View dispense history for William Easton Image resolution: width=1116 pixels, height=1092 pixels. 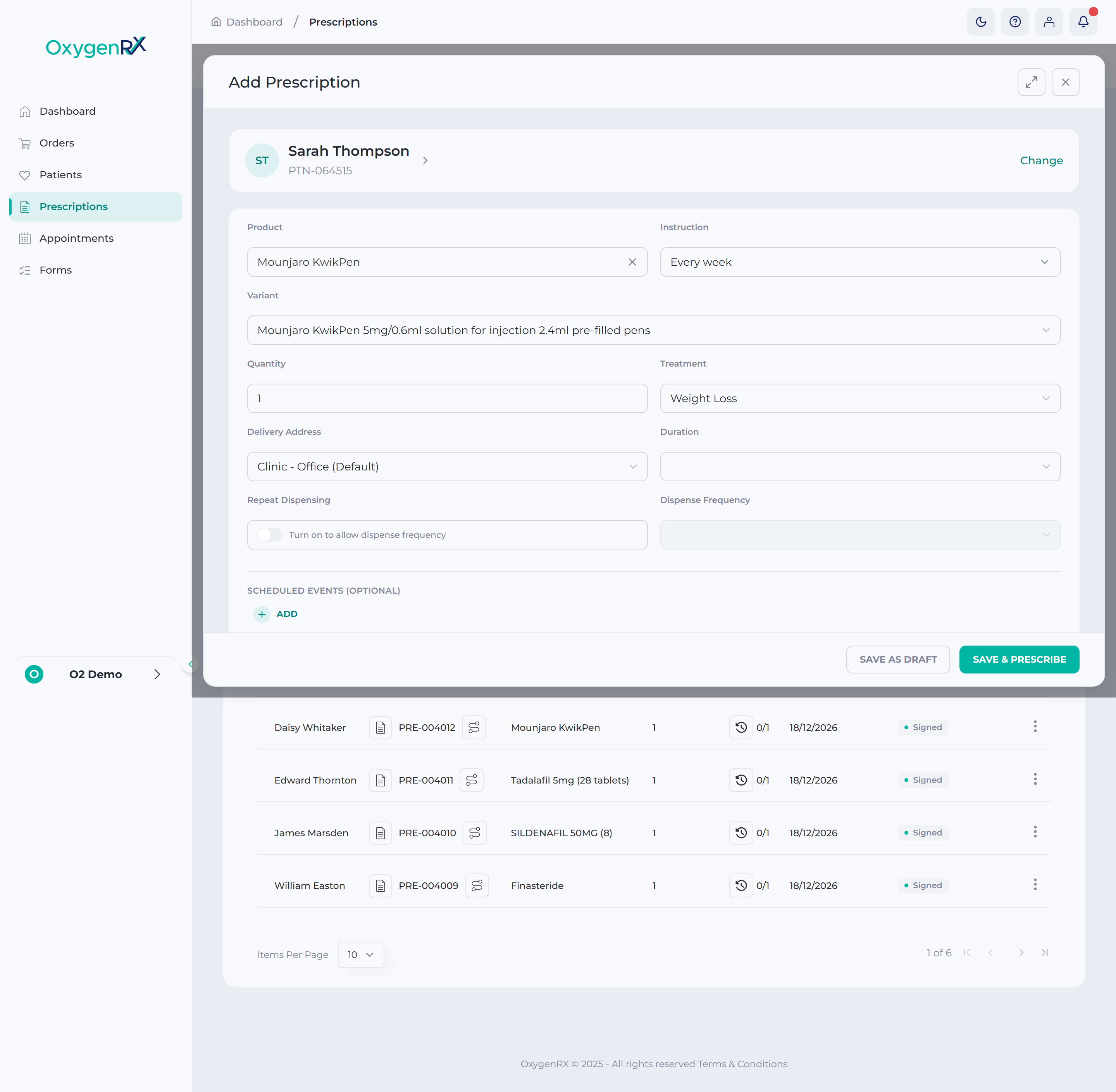[x=741, y=885]
